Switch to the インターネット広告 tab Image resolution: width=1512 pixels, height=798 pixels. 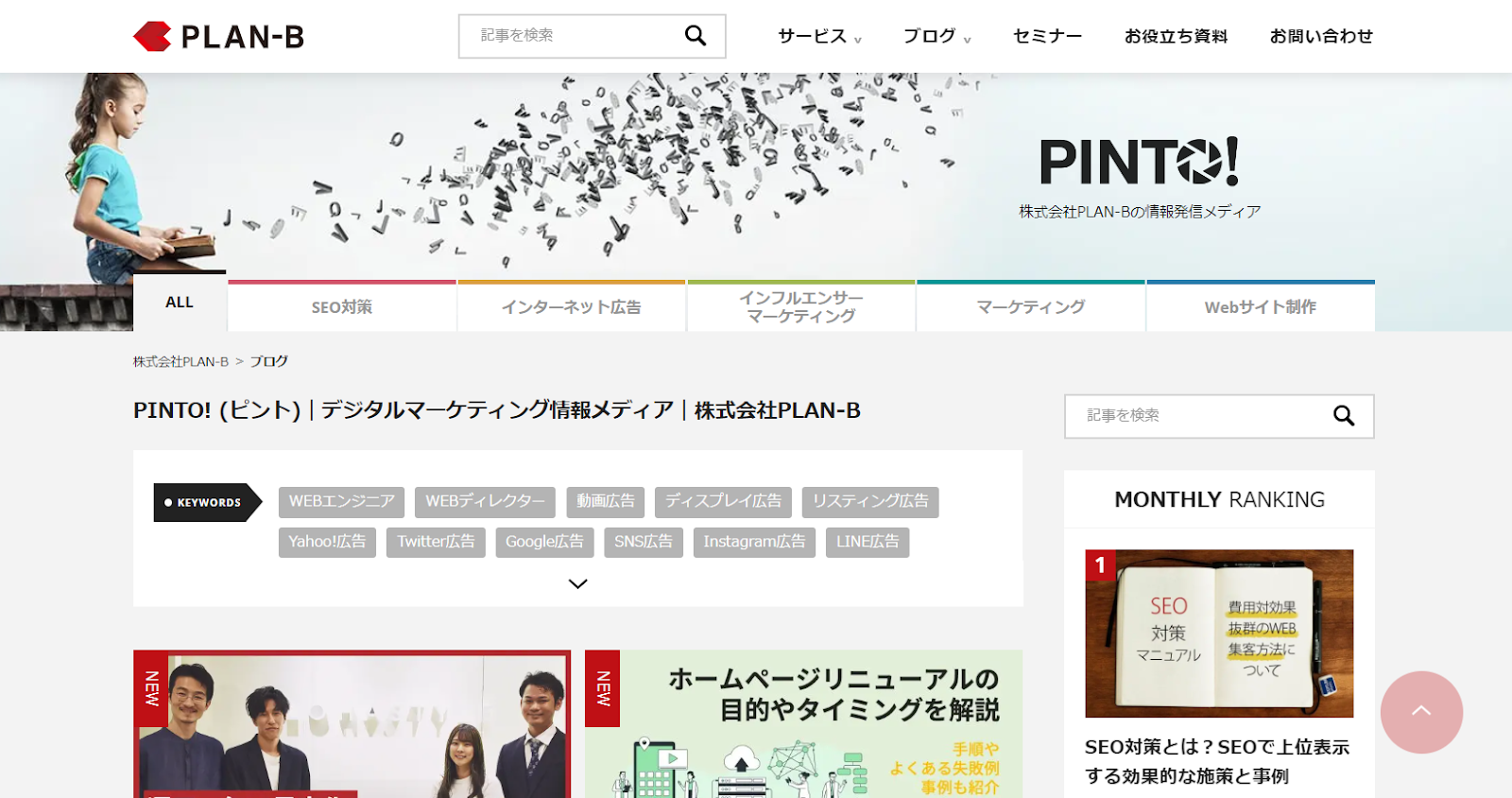point(572,306)
